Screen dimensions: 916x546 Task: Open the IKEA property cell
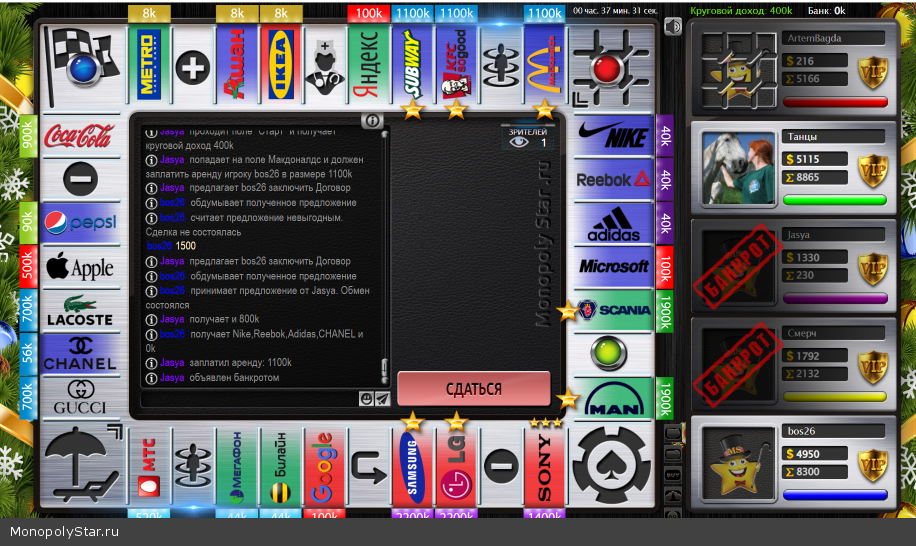(281, 64)
